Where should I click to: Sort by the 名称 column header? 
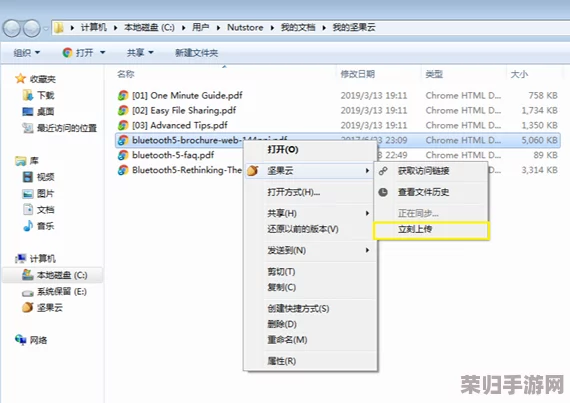click(126, 74)
